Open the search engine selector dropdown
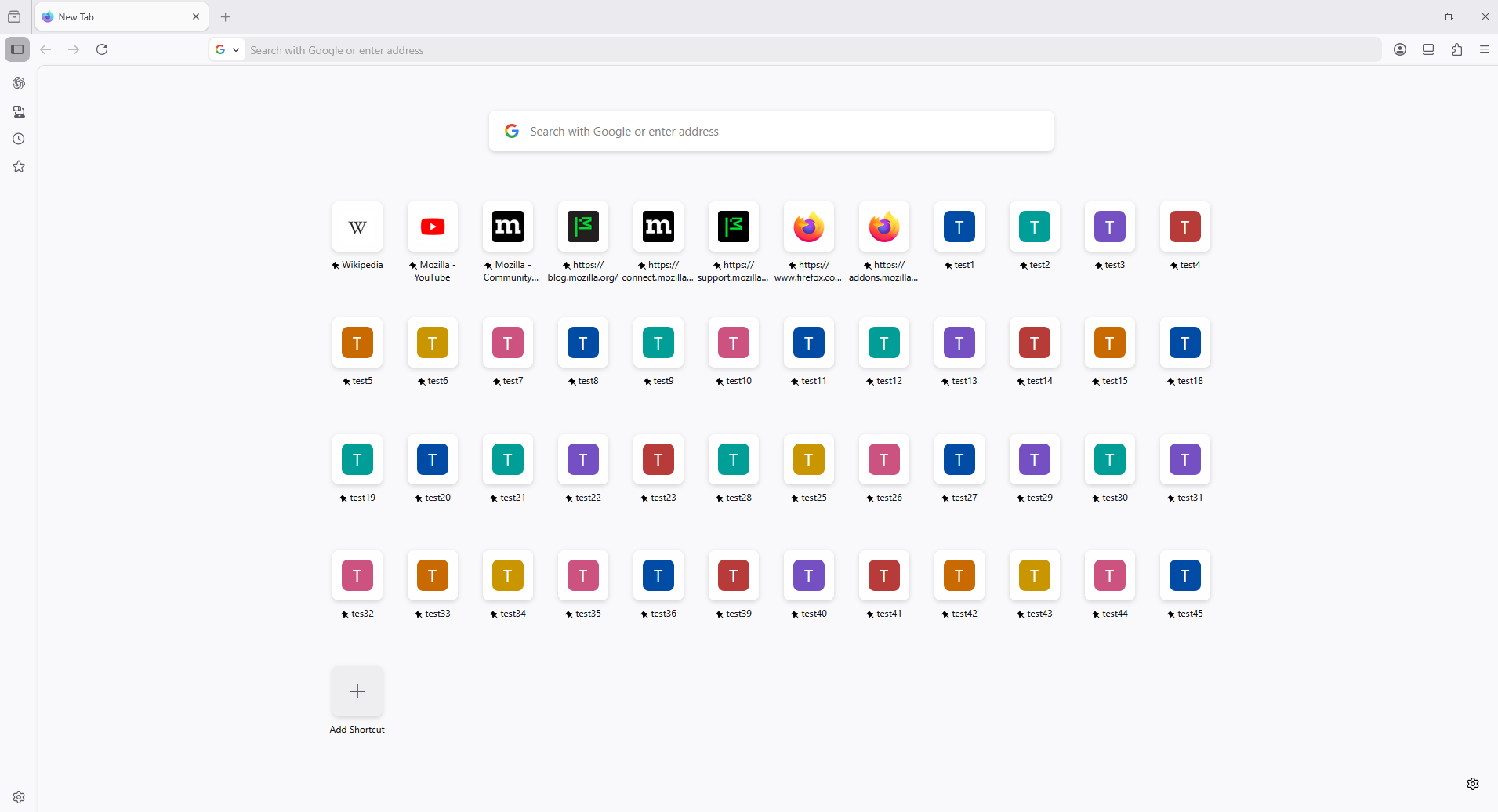The image size is (1498, 812). [x=227, y=49]
